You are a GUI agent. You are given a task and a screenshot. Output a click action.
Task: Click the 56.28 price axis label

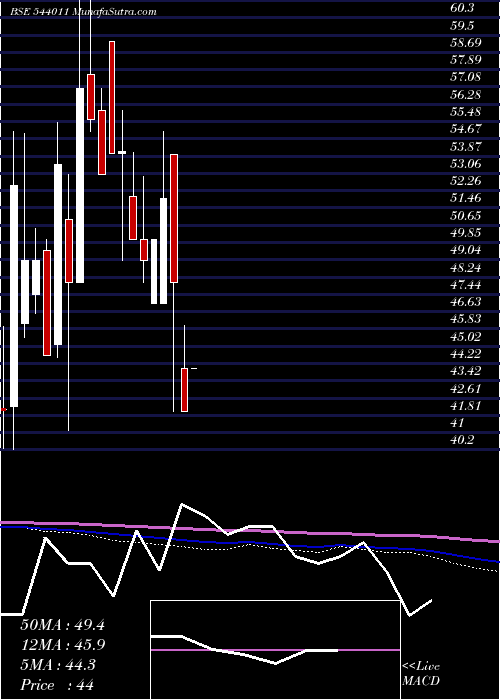point(468,95)
